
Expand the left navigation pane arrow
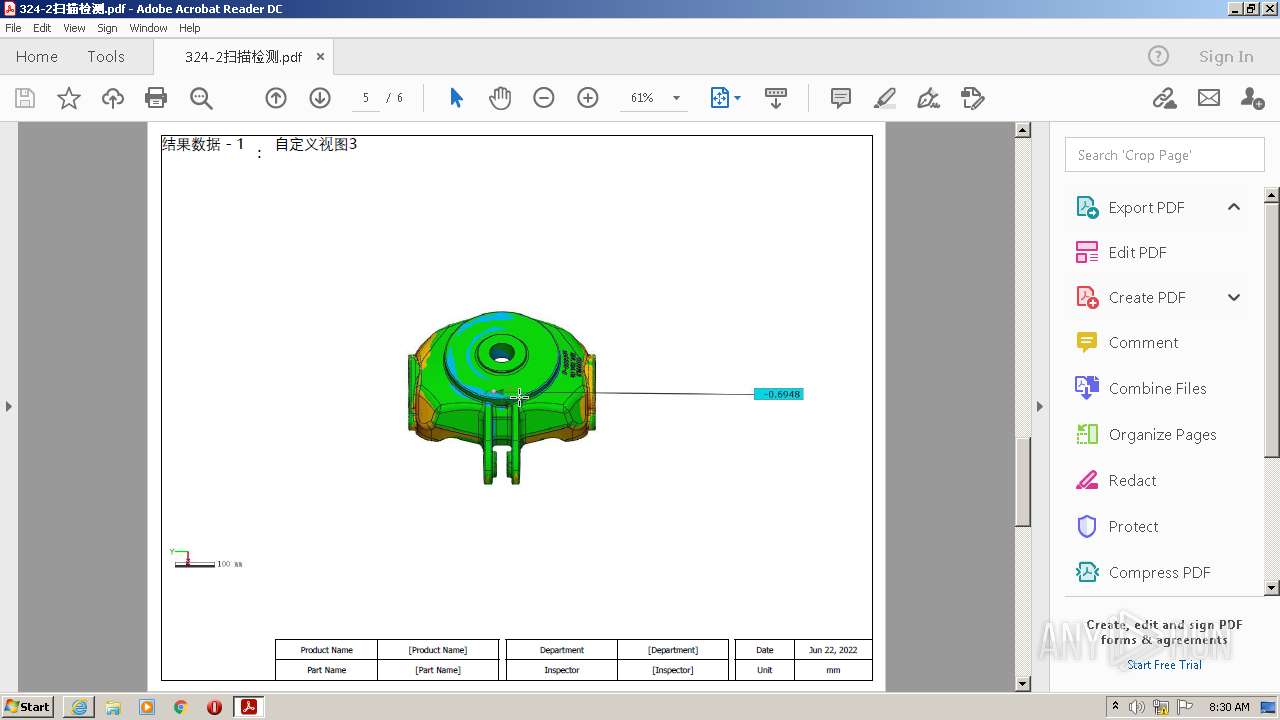9,406
